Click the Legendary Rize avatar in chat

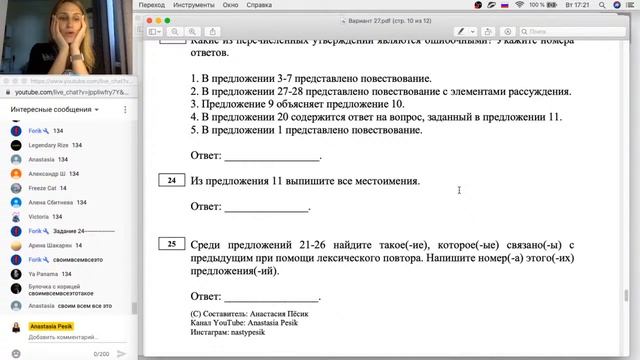(x=16, y=145)
